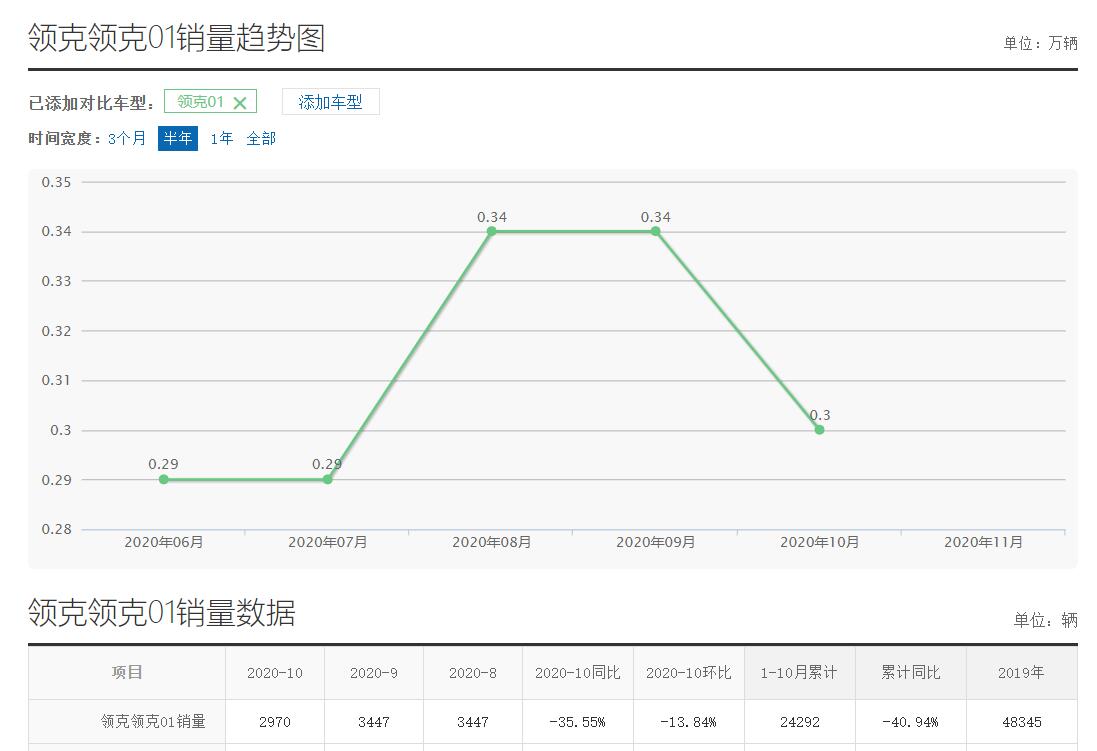Click the 领克领克01销量 row label
Image resolution: width=1097 pixels, height=751 pixels.
pyautogui.click(x=153, y=722)
